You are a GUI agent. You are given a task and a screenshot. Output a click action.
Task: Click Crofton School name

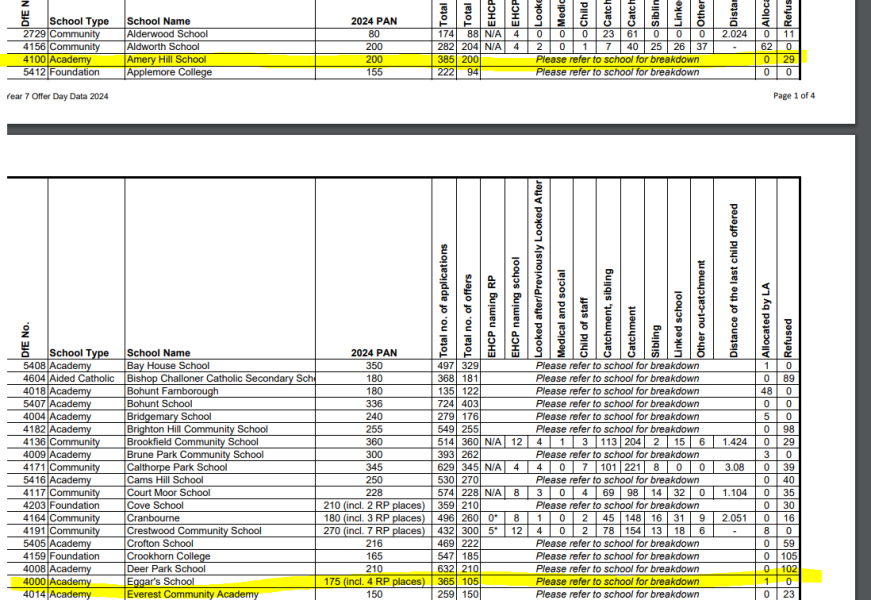pyautogui.click(x=160, y=543)
